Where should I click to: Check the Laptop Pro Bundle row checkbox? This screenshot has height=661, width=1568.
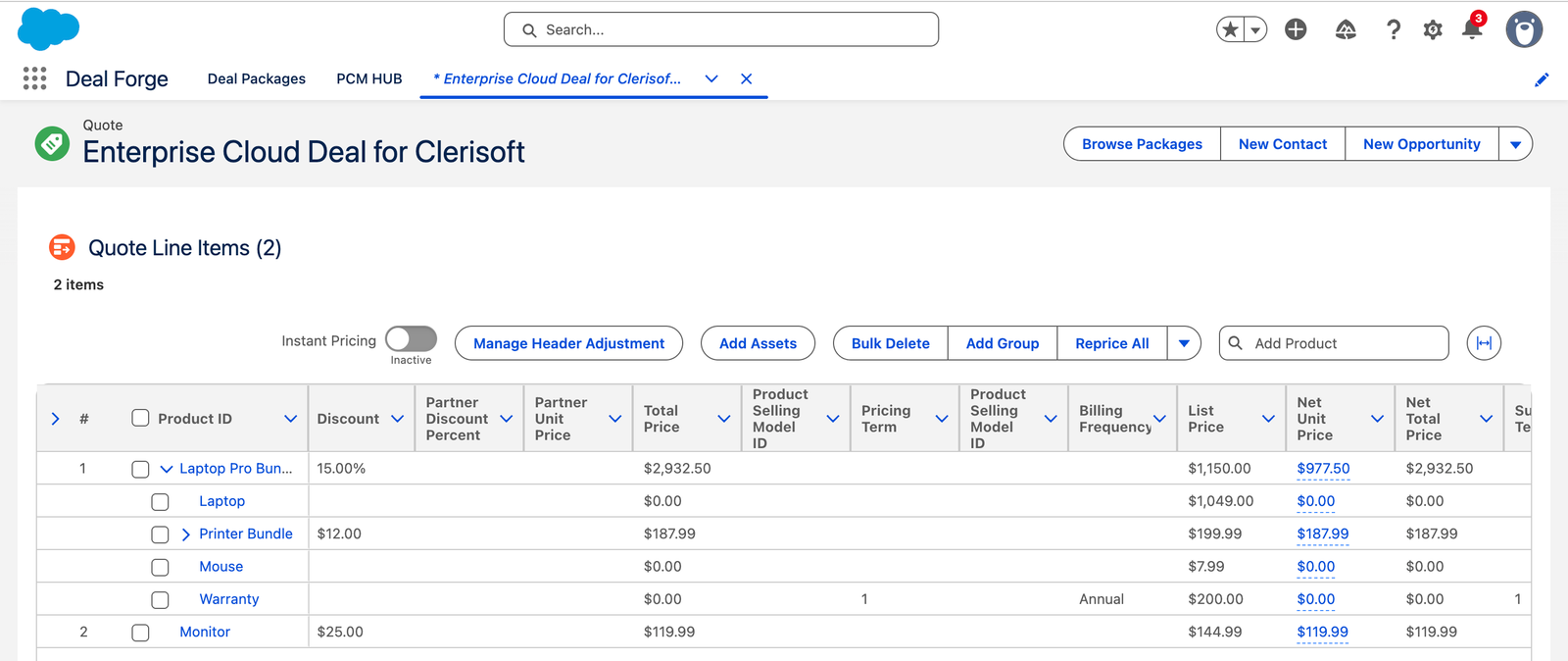click(x=141, y=469)
